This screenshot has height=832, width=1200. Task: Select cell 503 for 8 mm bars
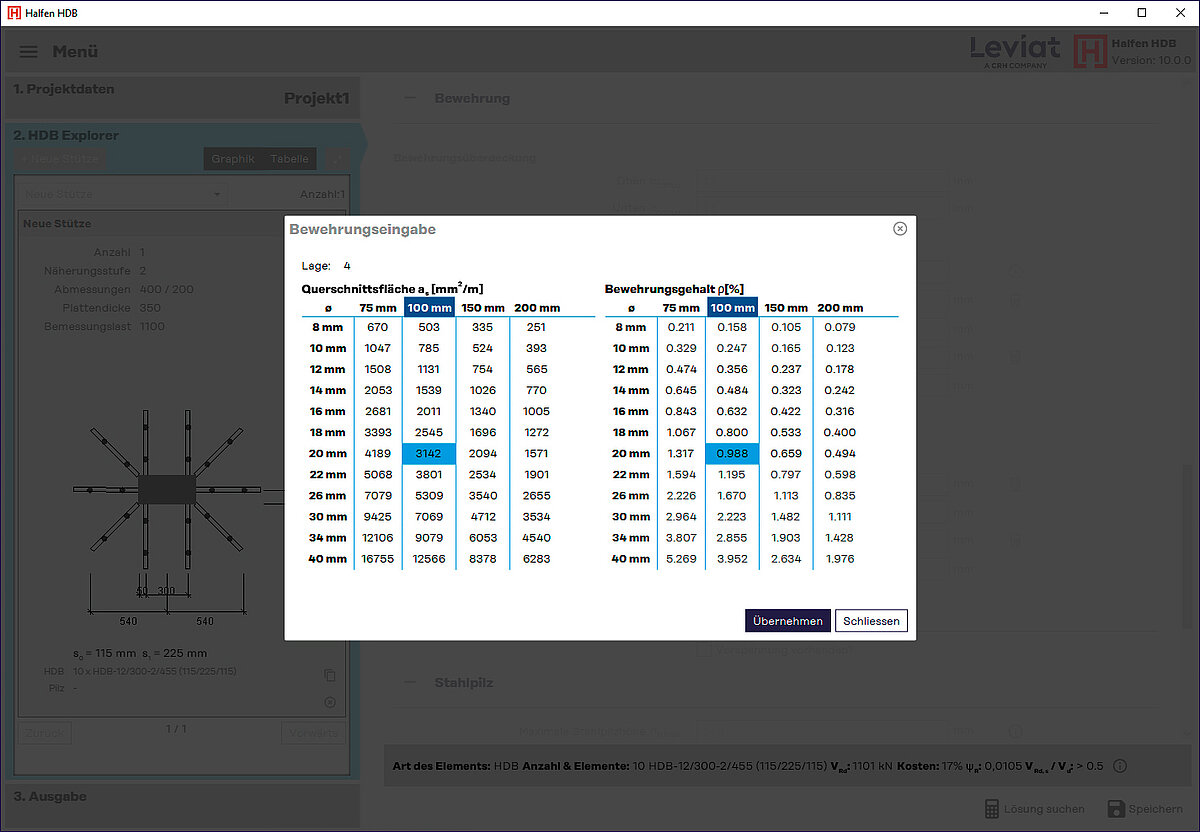pos(429,327)
